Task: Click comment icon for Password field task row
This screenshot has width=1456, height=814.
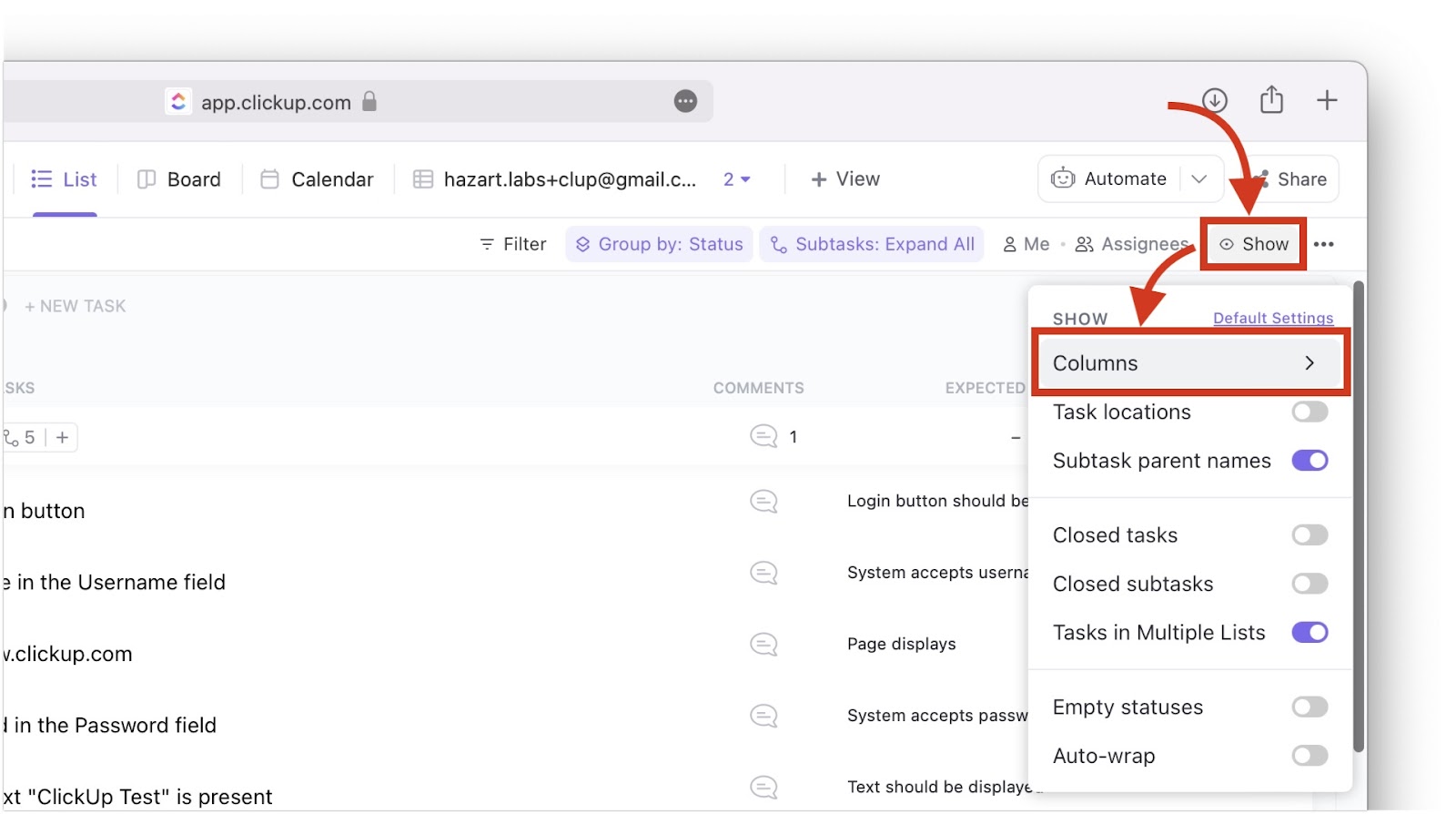Action: [763, 717]
